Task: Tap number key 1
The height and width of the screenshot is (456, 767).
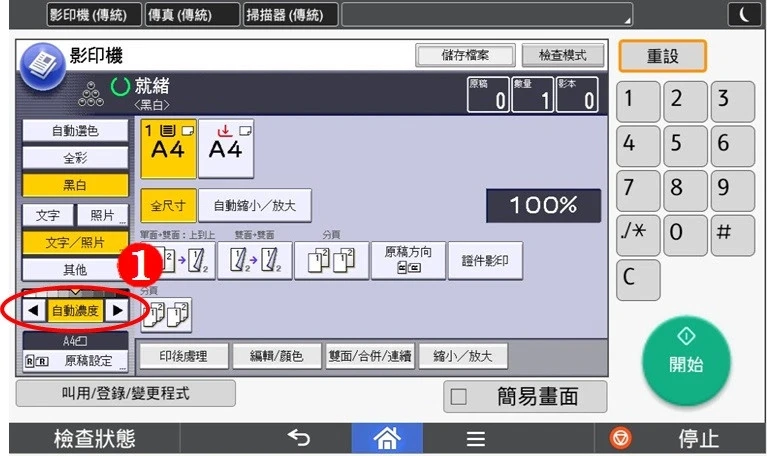Action: (638, 101)
